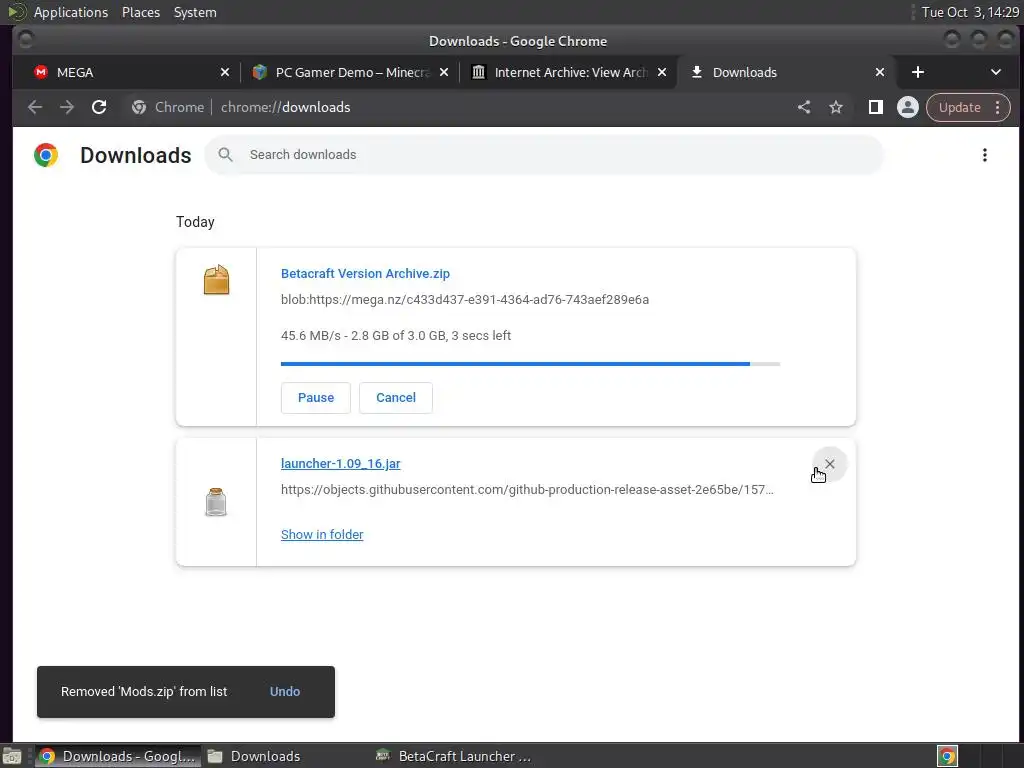Viewport: 1024px width, 768px height.
Task: Undo removal of Mods.zip
Action: 285,692
